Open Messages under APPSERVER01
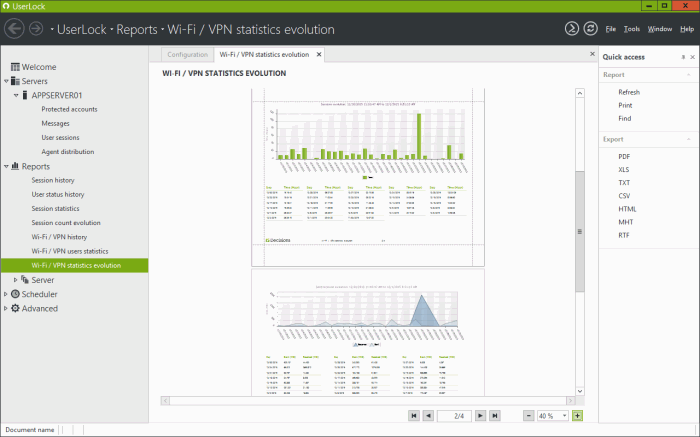 tap(55, 124)
